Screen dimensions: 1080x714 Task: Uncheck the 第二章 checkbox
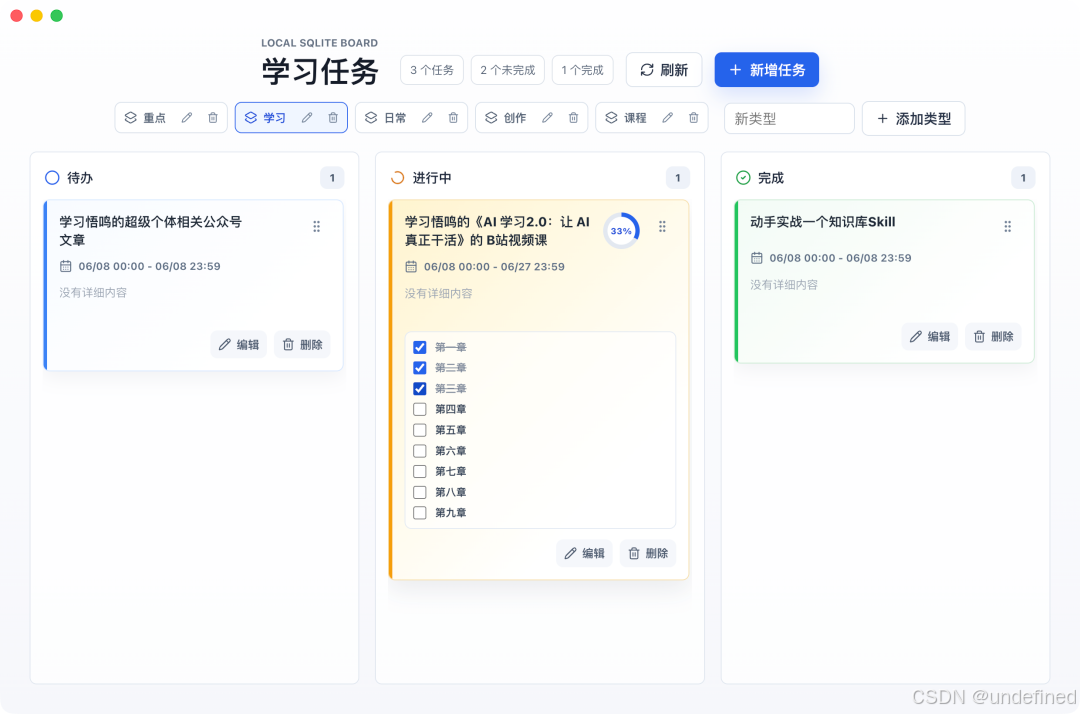pos(419,368)
